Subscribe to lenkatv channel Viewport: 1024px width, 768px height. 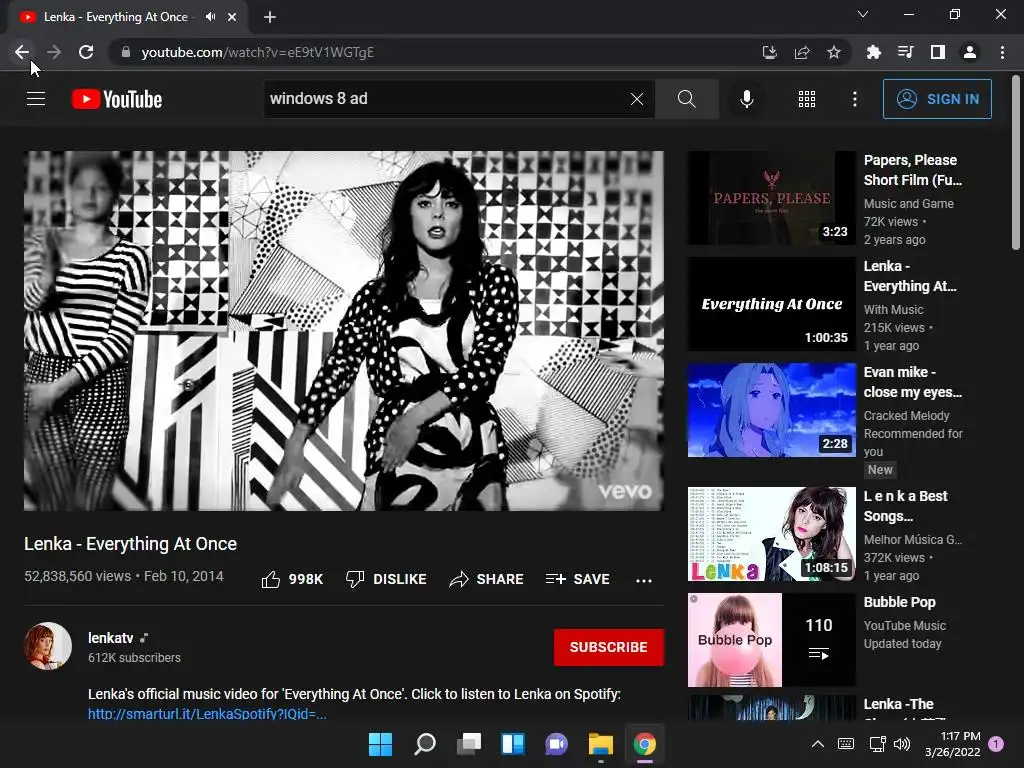tap(609, 647)
